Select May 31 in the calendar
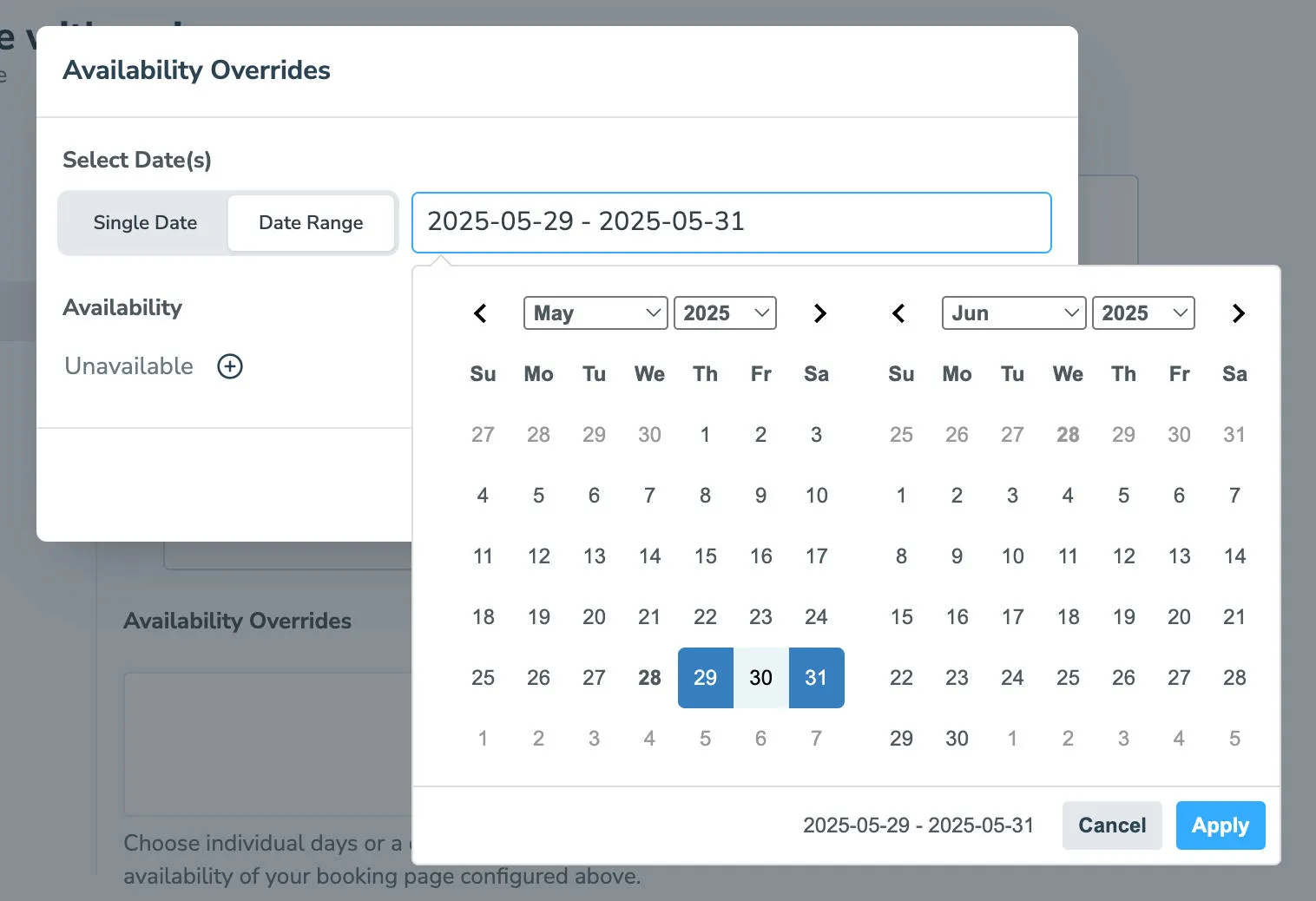Image resolution: width=1316 pixels, height=901 pixels. [x=816, y=678]
